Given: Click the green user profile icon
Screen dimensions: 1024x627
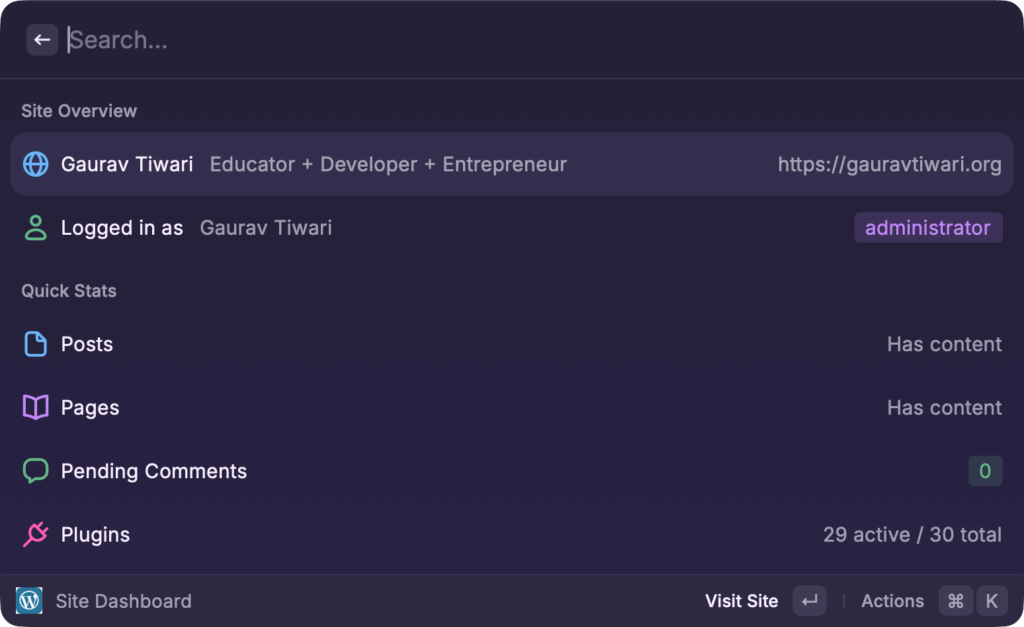Looking at the screenshot, I should (35, 227).
